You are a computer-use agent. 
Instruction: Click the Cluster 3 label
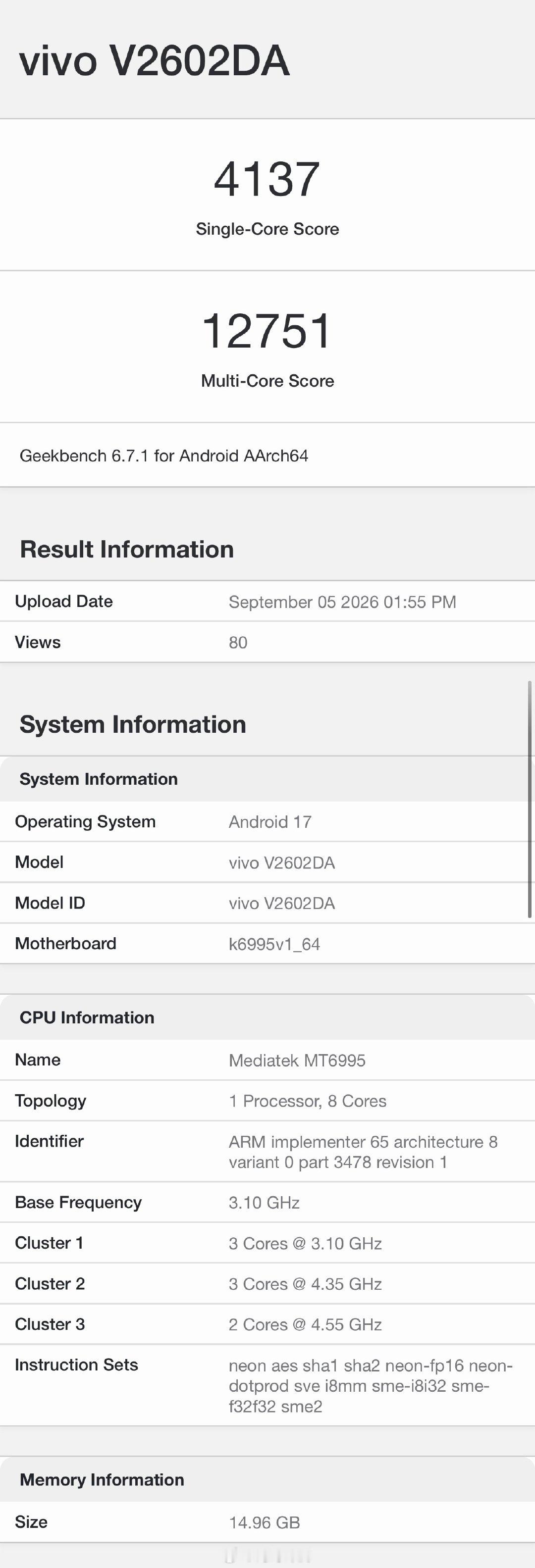pos(50,1324)
